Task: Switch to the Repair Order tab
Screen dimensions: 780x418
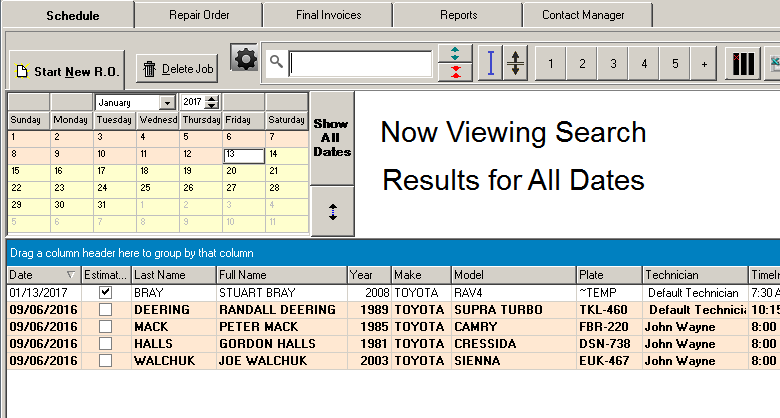Action: (x=198, y=15)
